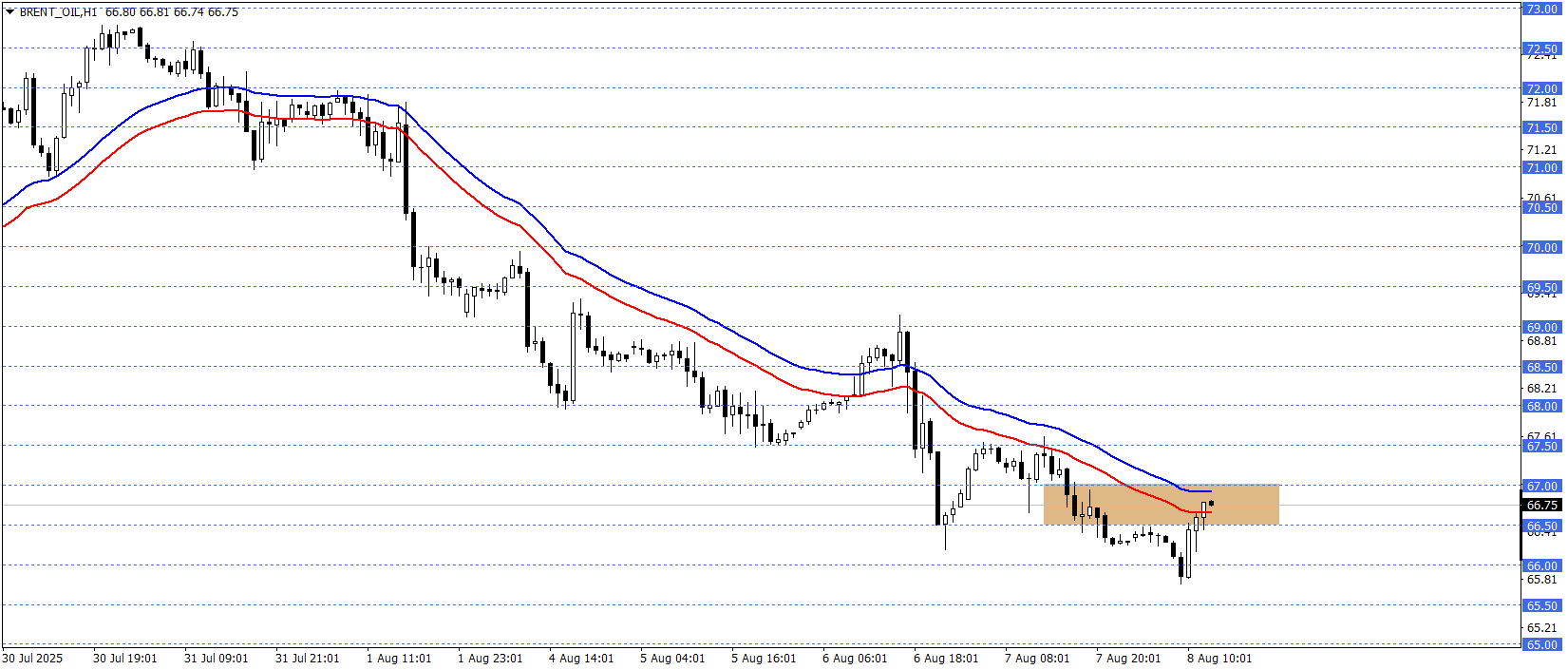Click the 65.50 price level label
This screenshot has height=670, width=1568.
coord(1541,605)
